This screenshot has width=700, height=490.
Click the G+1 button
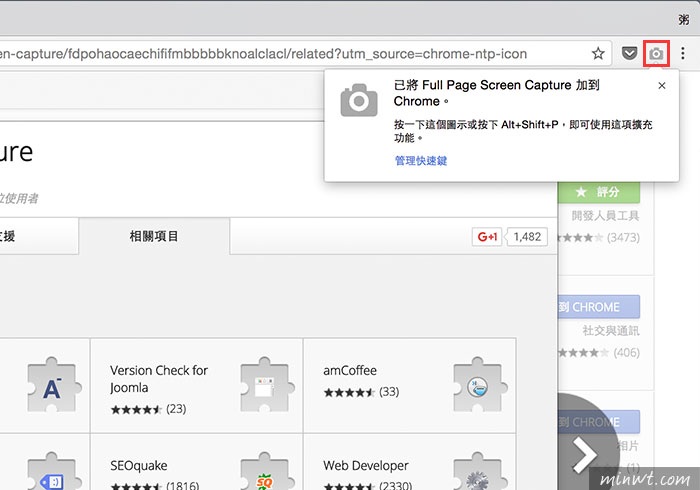point(487,237)
